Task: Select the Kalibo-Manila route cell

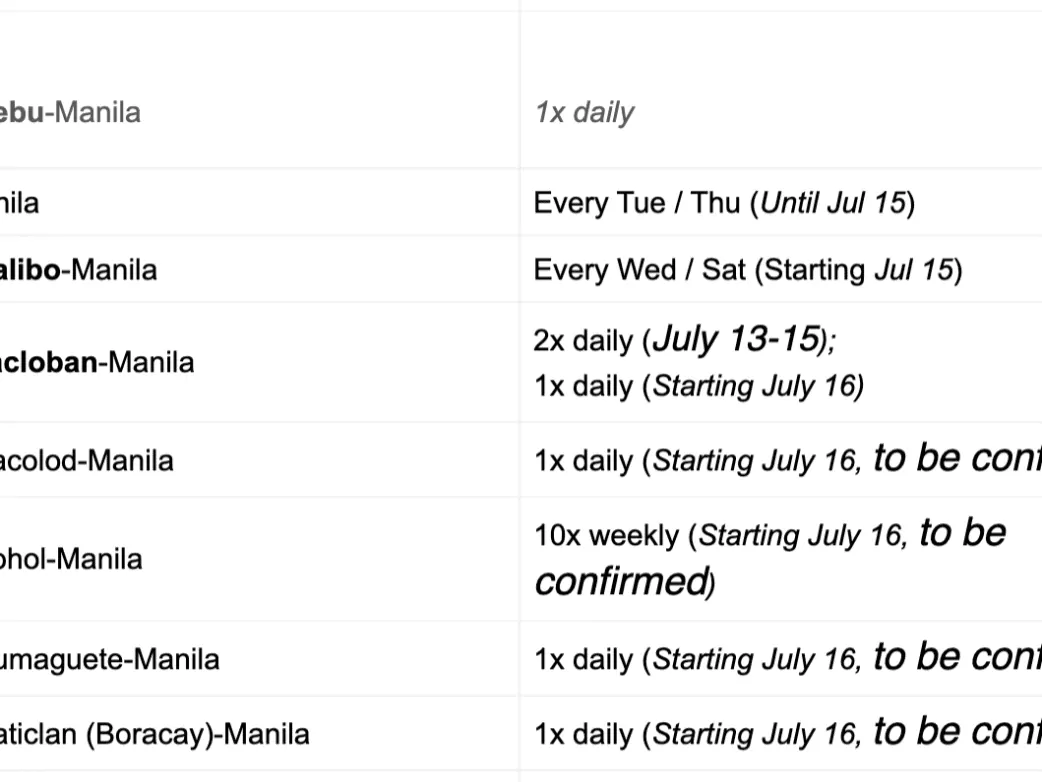Action: click(x=78, y=270)
